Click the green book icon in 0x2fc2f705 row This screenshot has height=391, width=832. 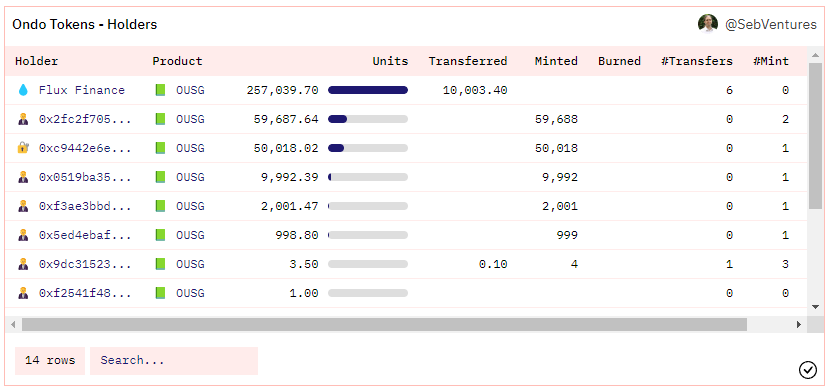(x=160, y=119)
